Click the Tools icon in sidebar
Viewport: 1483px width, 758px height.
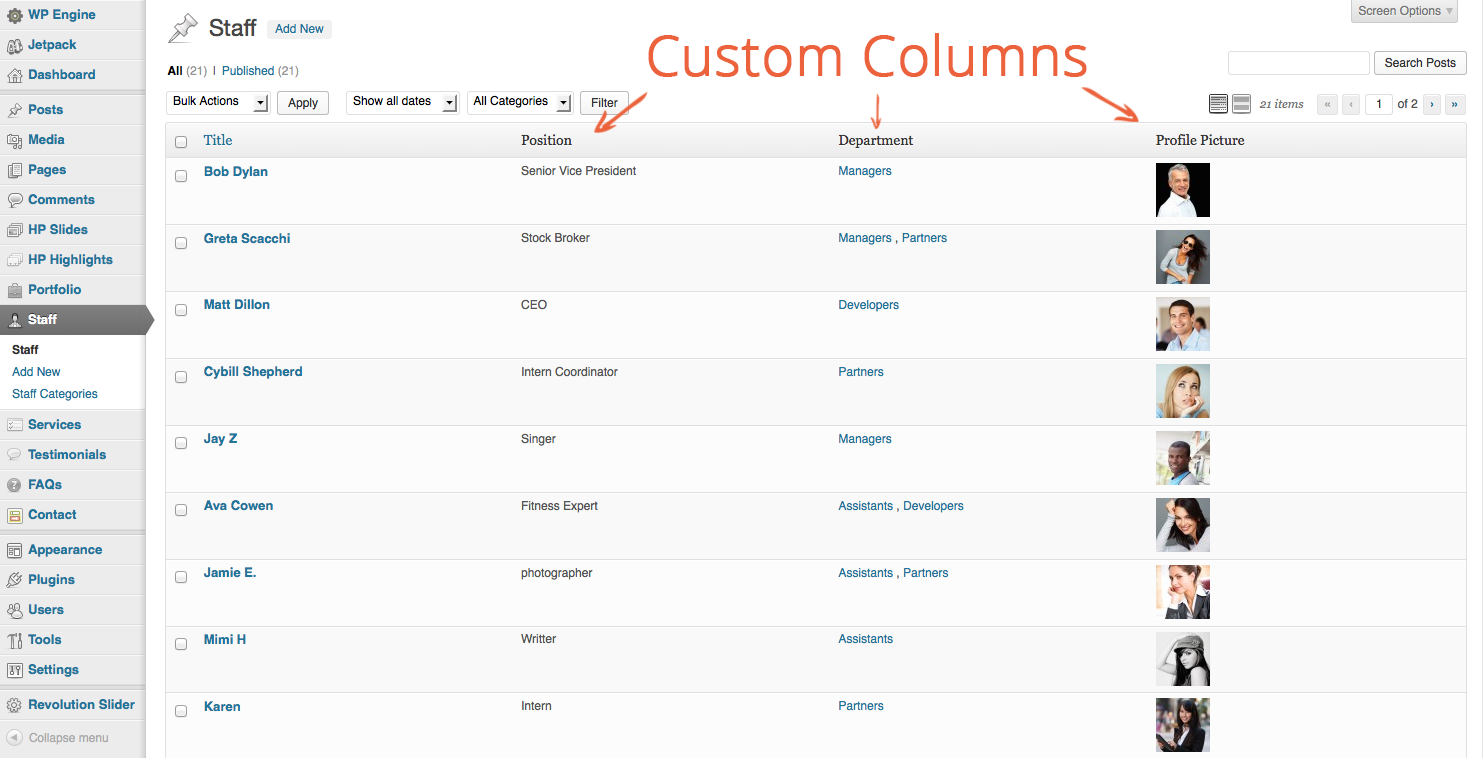tap(14, 640)
